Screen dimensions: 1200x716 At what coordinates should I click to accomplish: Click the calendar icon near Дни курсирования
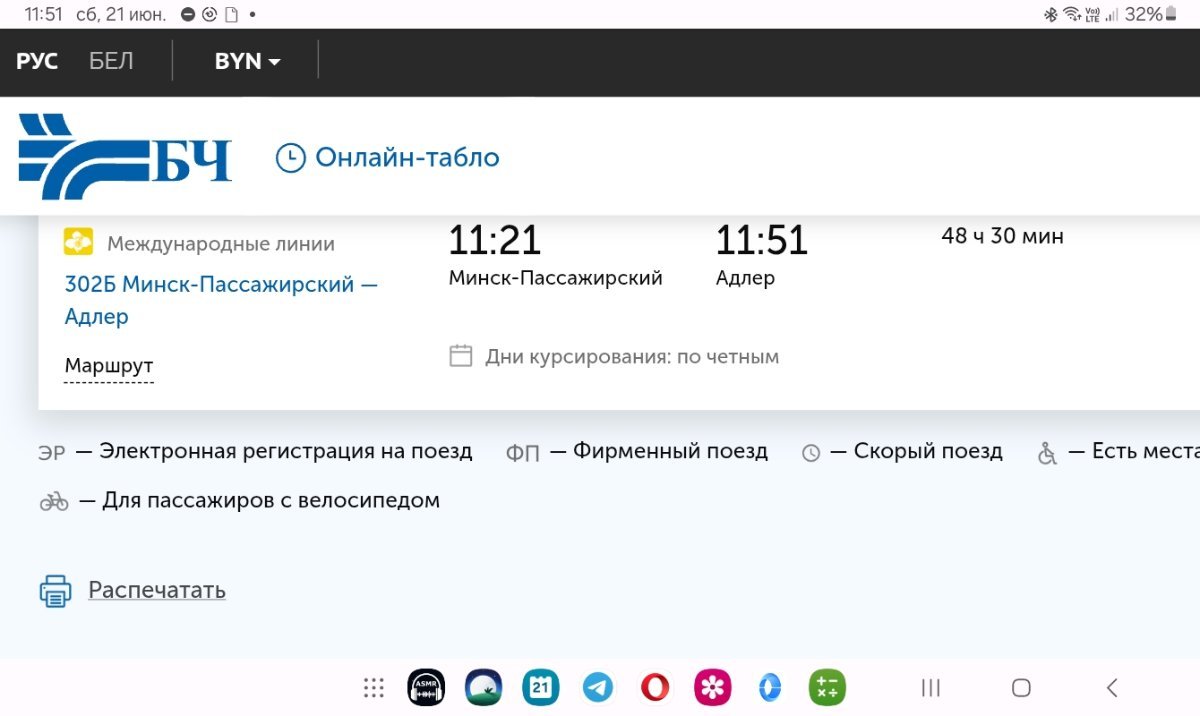point(460,356)
